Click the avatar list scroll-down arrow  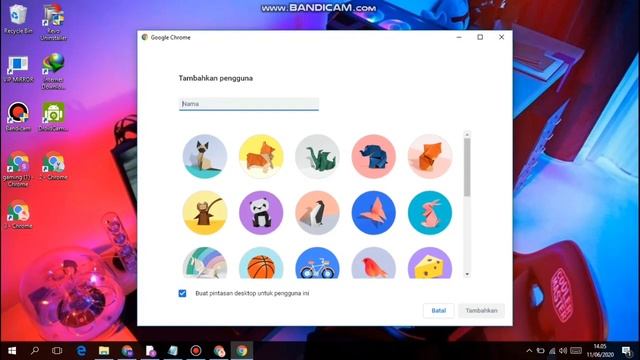[467, 275]
